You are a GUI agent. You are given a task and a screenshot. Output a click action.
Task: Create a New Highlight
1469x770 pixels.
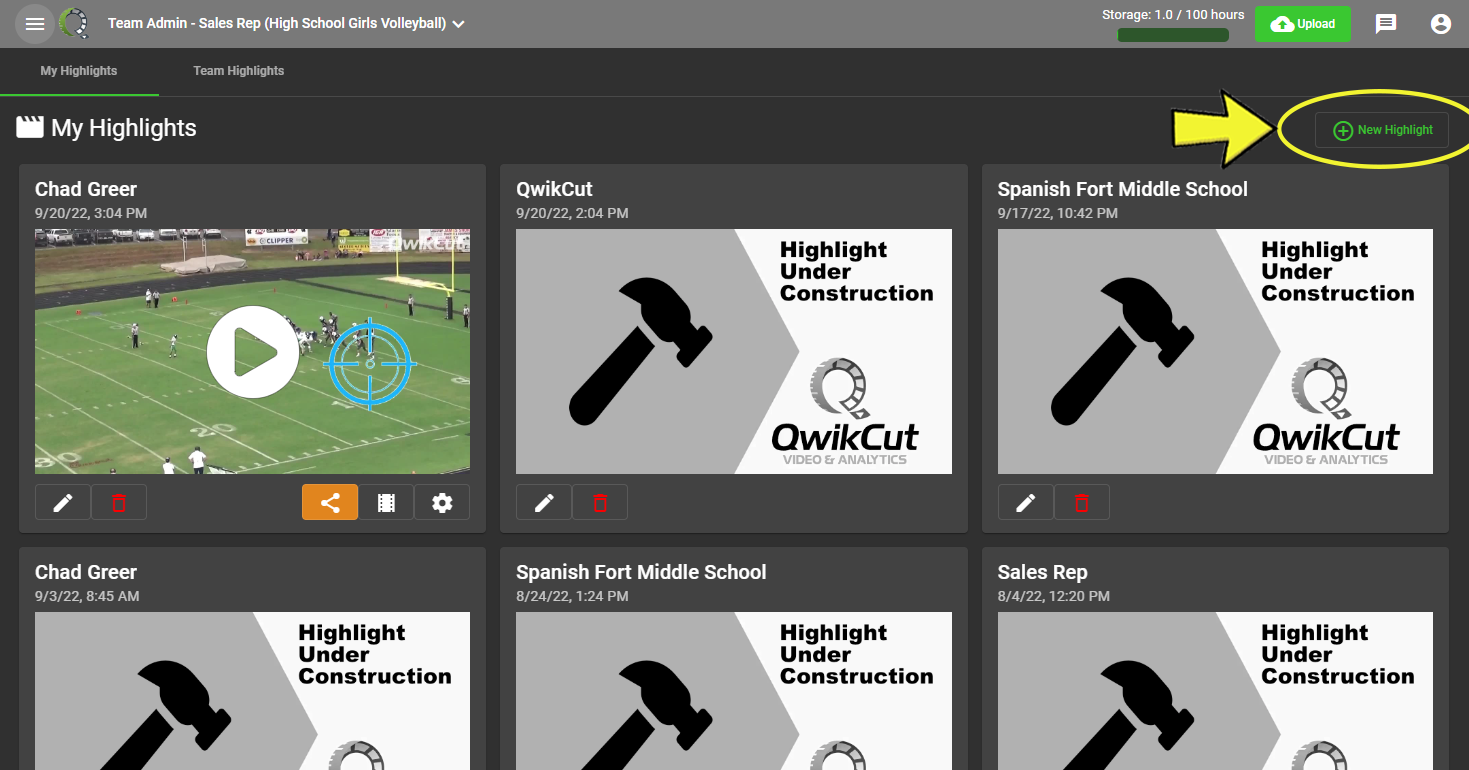click(x=1382, y=130)
